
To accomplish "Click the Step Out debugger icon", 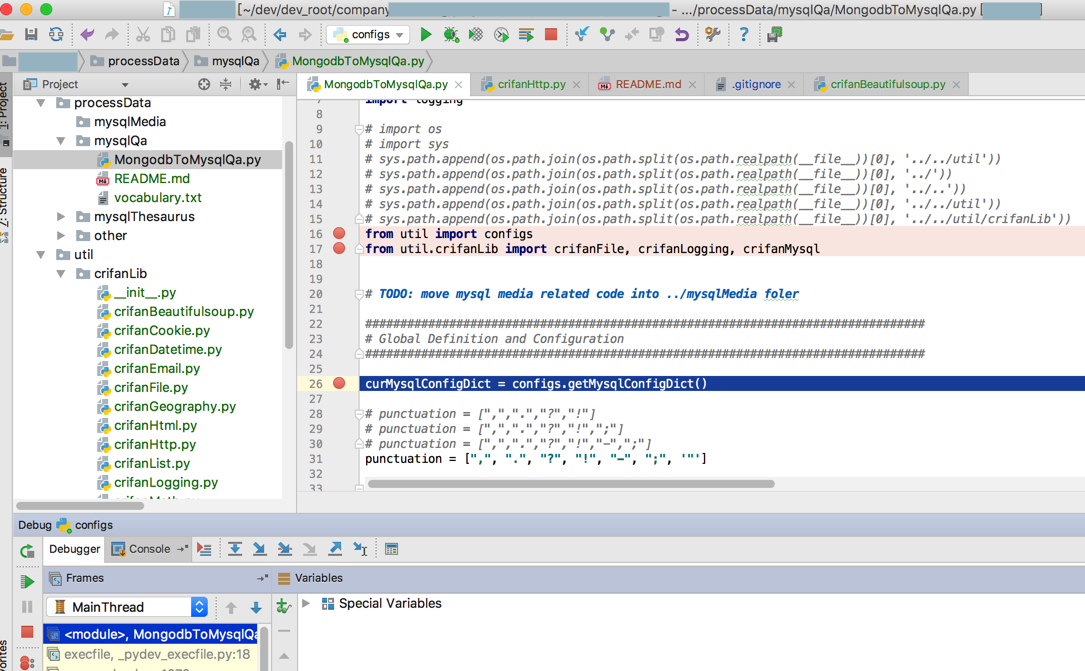I will [335, 549].
